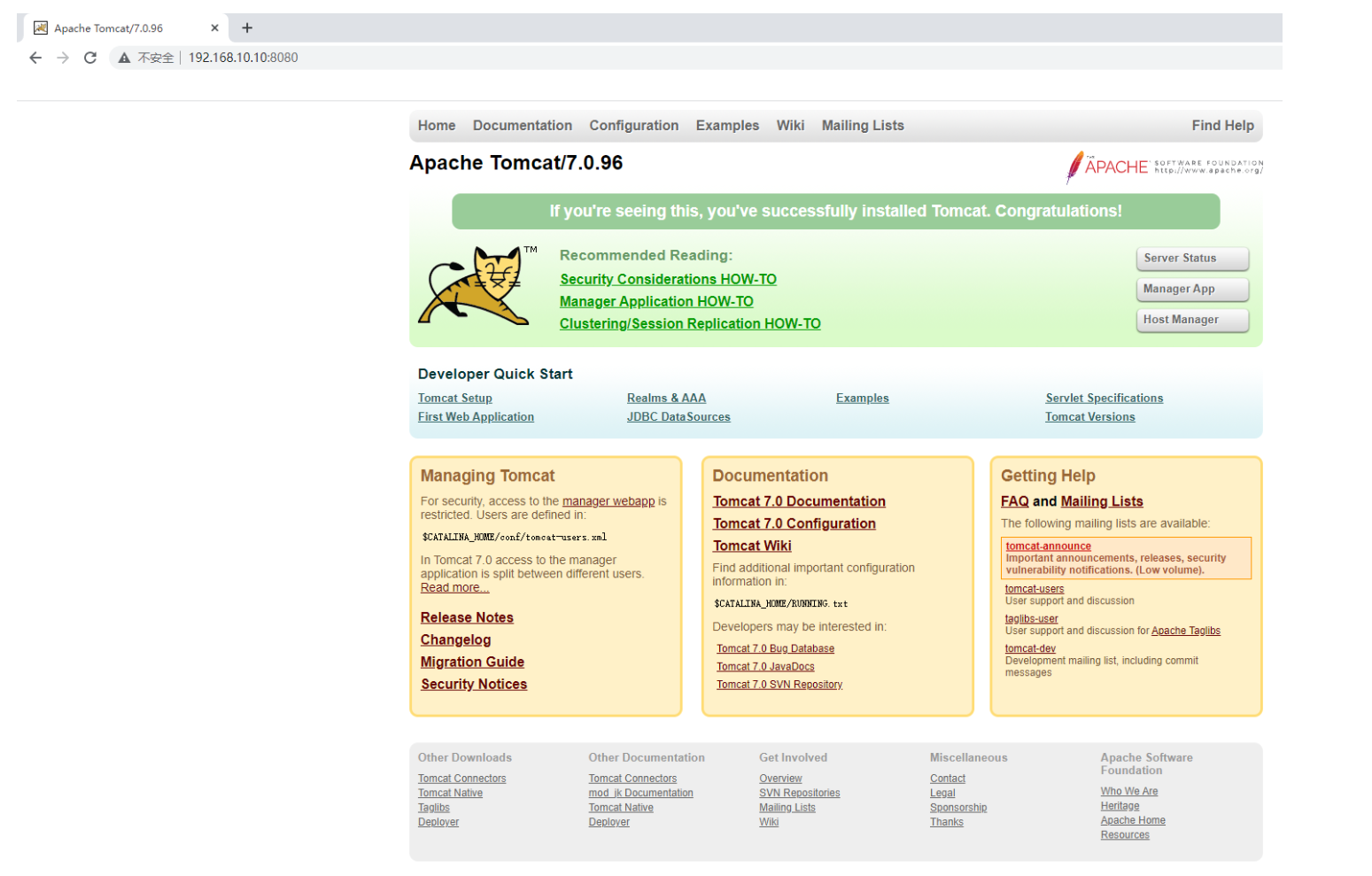
Task: Open Taglibs under Other Downloads
Action: (433, 809)
